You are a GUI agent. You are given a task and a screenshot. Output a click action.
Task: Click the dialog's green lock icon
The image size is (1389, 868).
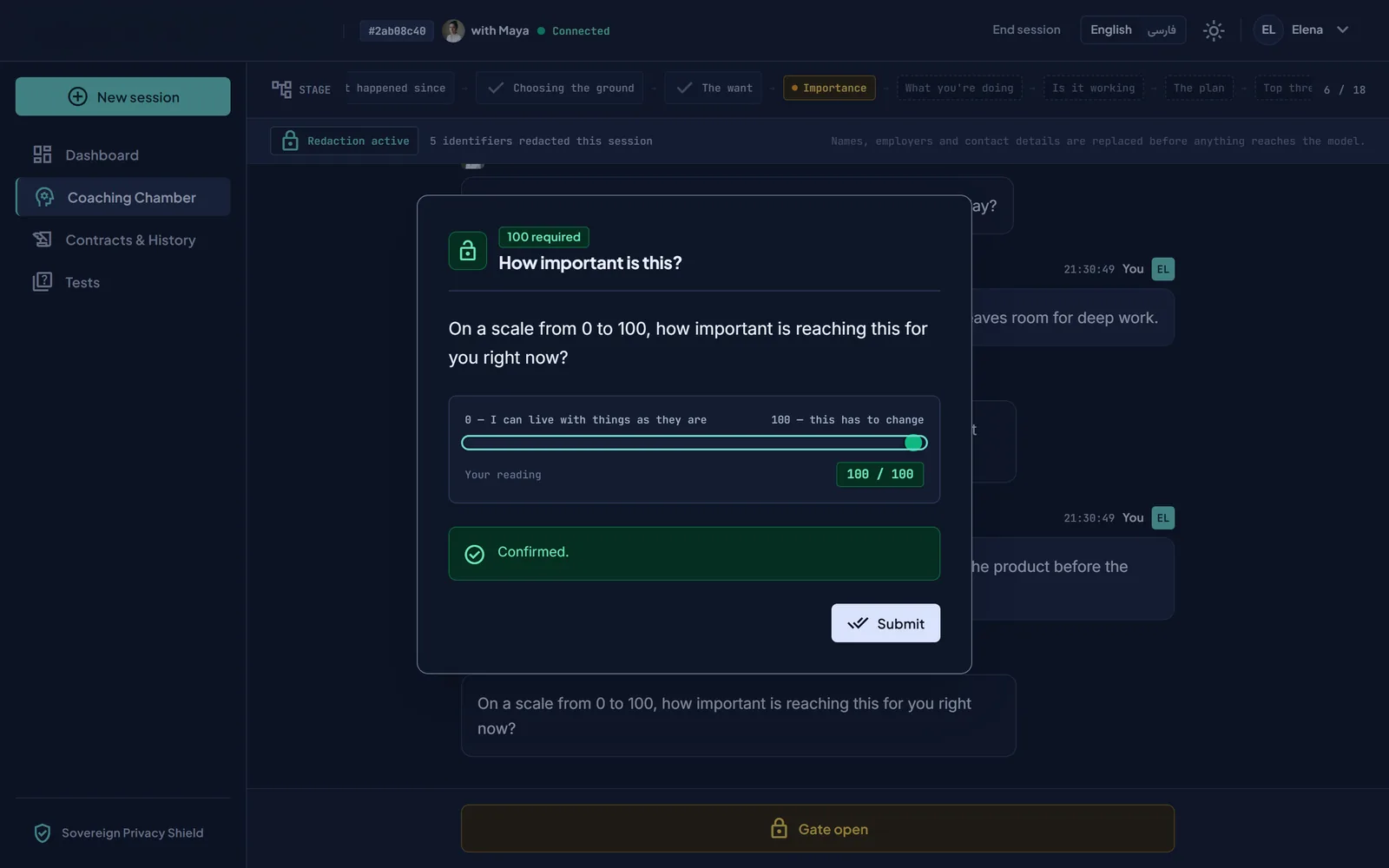[468, 251]
